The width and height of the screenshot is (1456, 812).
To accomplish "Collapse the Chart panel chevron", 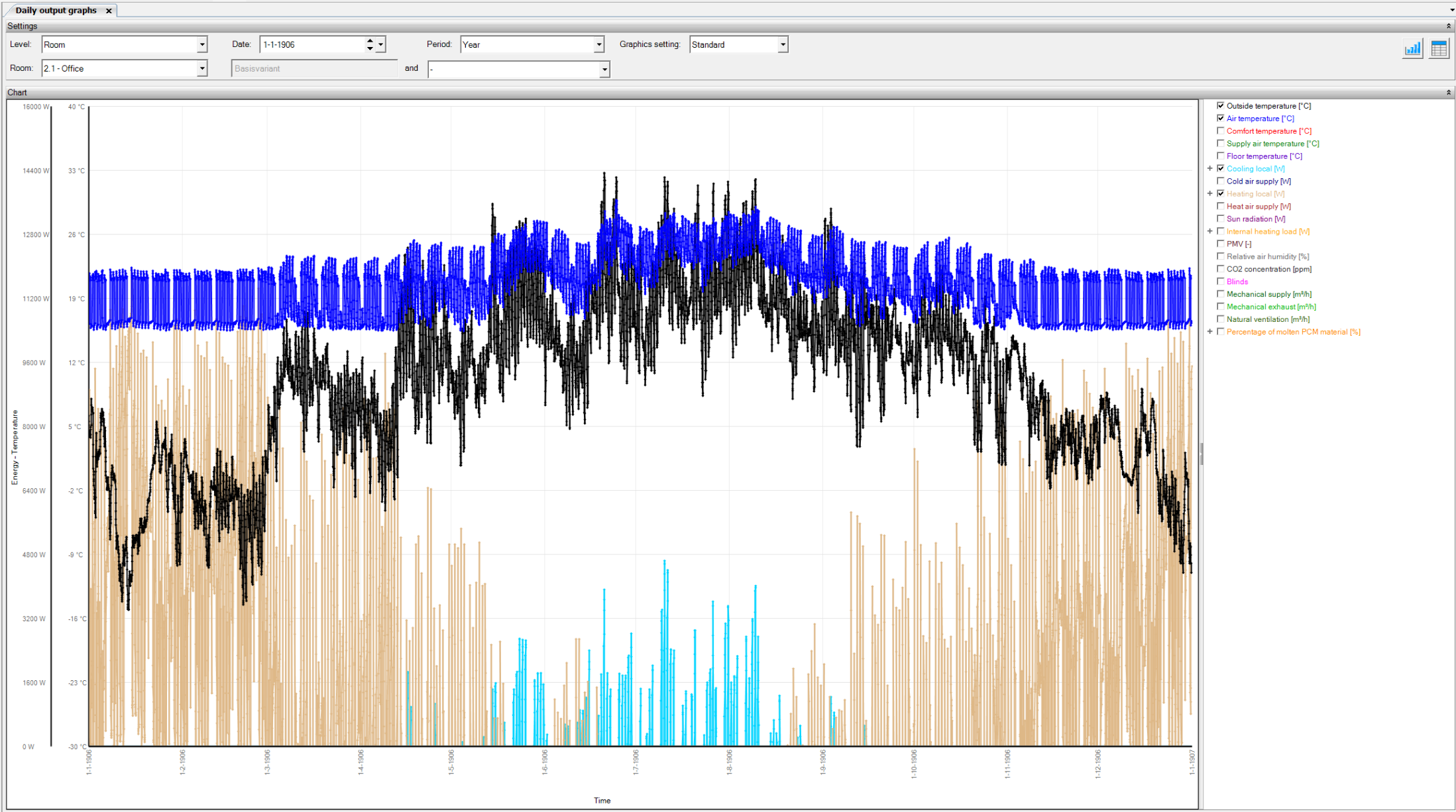I will (x=1449, y=93).
